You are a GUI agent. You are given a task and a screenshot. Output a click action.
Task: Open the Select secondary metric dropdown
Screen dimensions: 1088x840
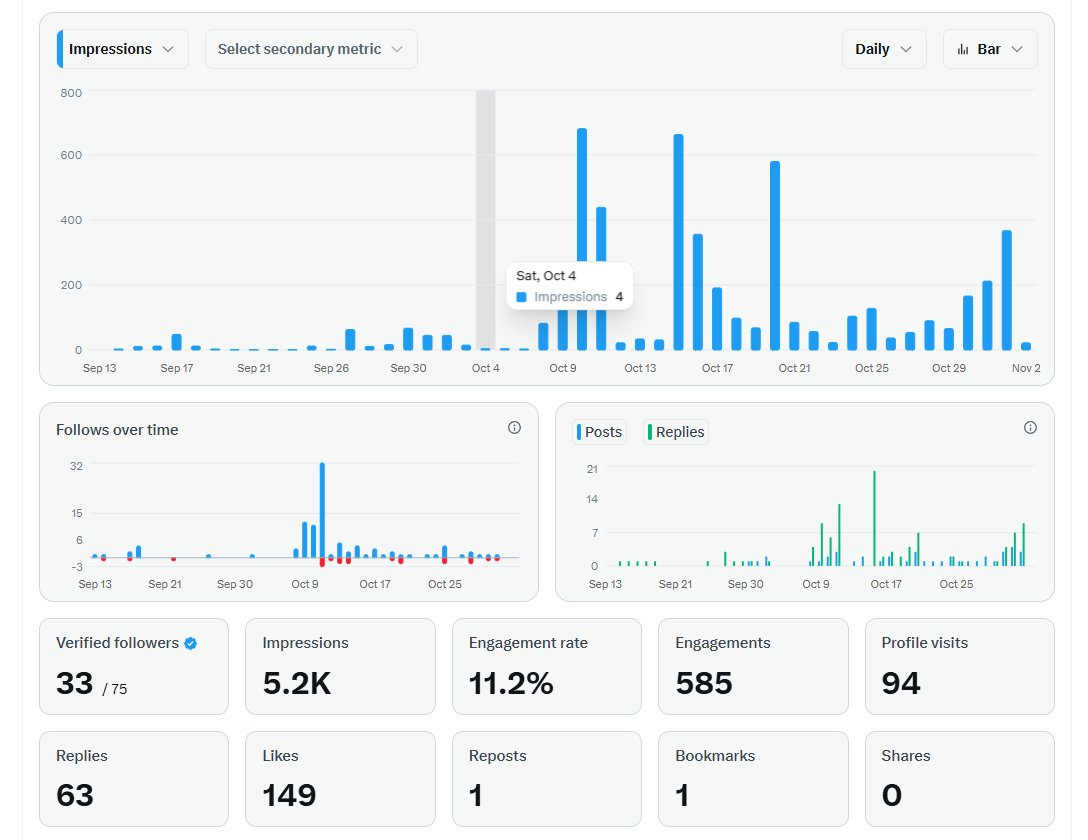[x=311, y=49]
